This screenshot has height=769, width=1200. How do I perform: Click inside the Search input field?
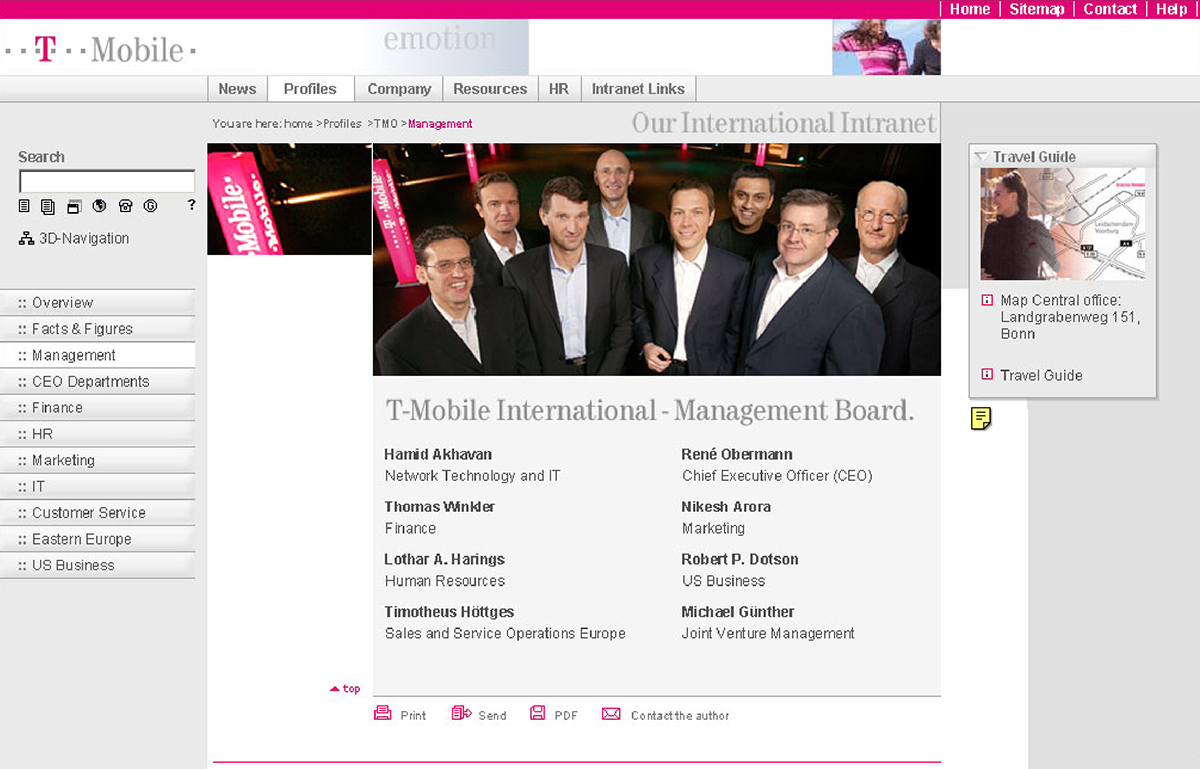107,181
